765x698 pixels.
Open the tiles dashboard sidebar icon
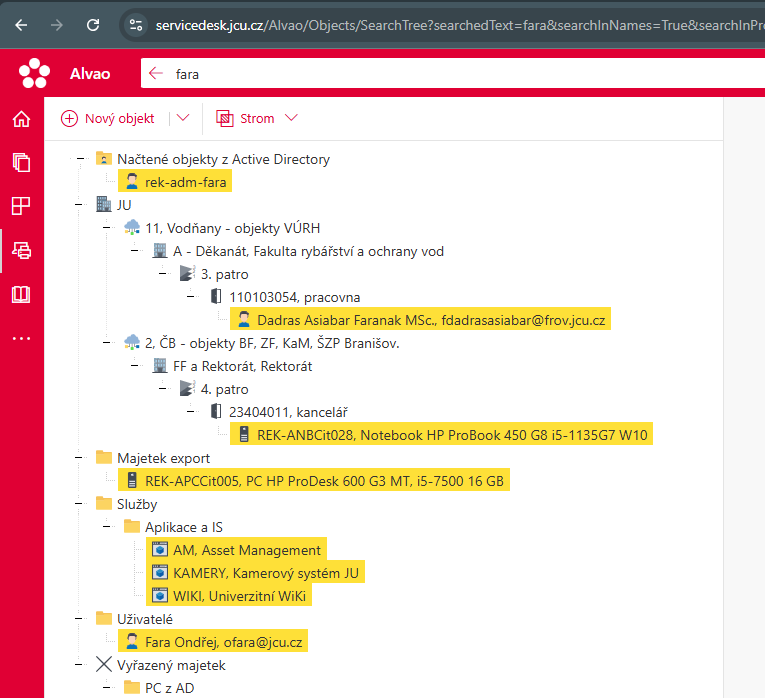click(x=21, y=206)
